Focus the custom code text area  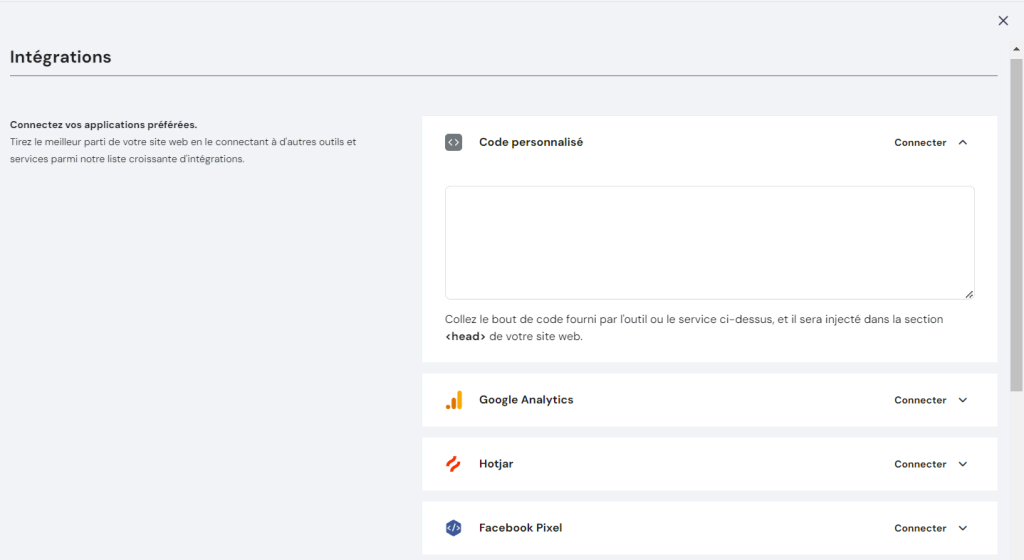click(709, 242)
